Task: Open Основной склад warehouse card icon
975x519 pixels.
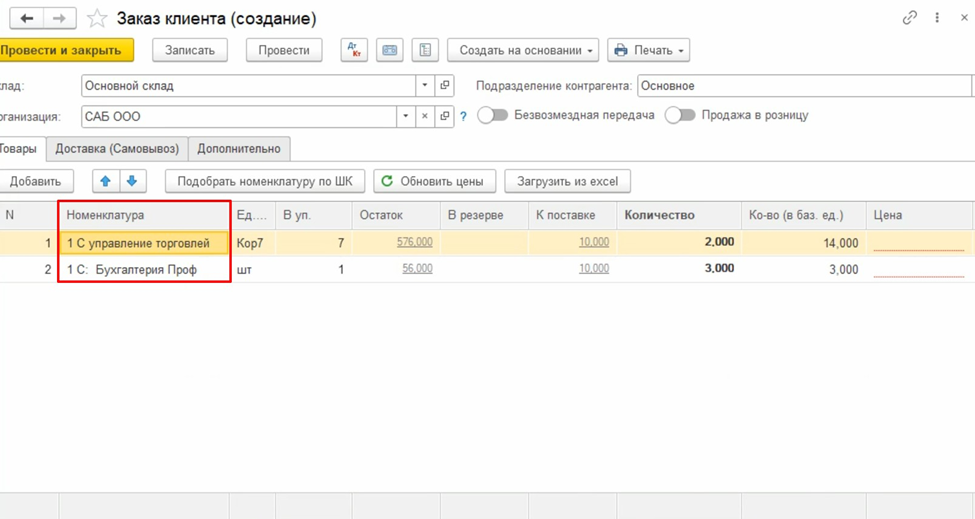Action: tap(445, 86)
